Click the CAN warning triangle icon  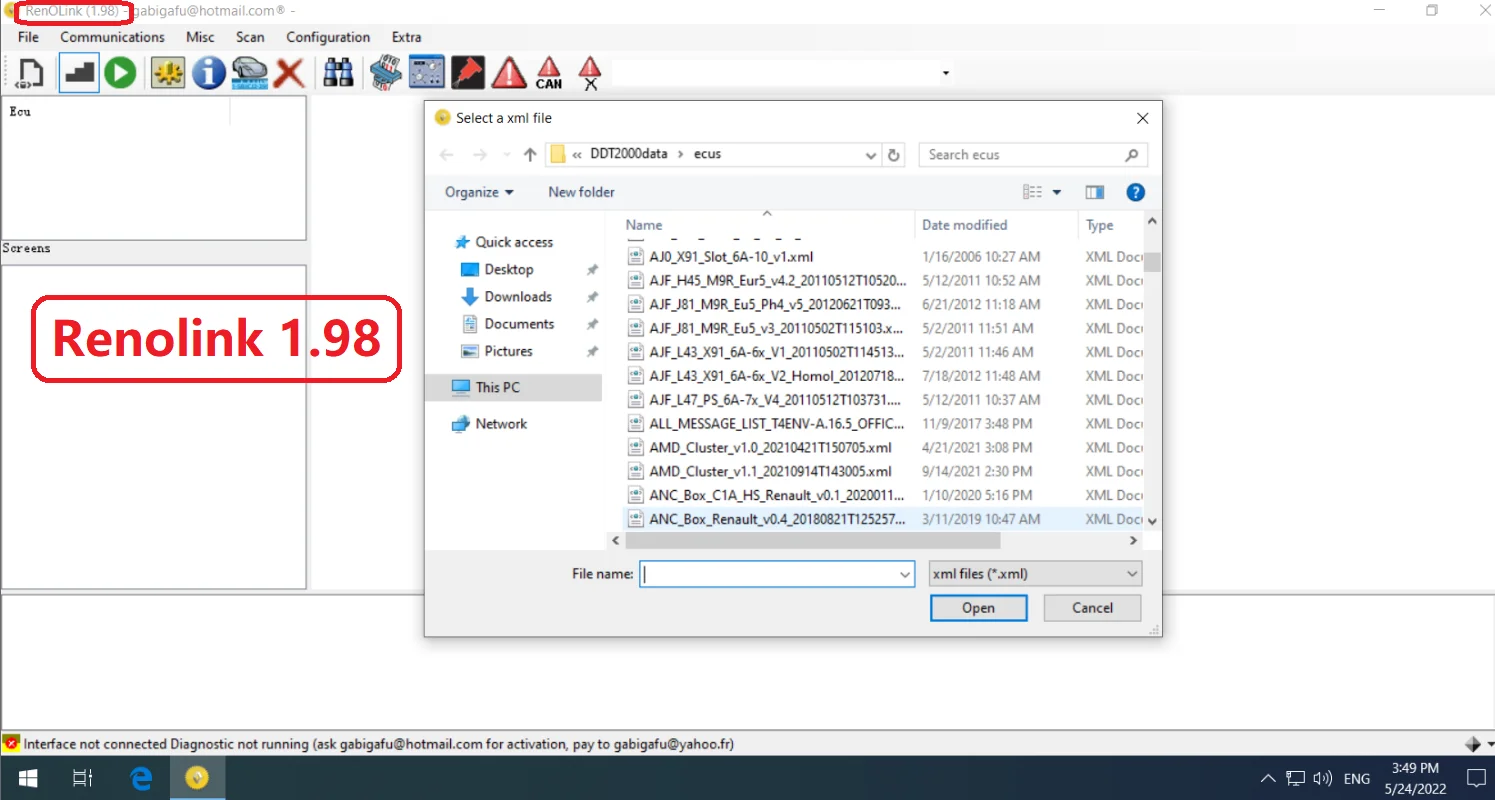pyautogui.click(x=549, y=73)
